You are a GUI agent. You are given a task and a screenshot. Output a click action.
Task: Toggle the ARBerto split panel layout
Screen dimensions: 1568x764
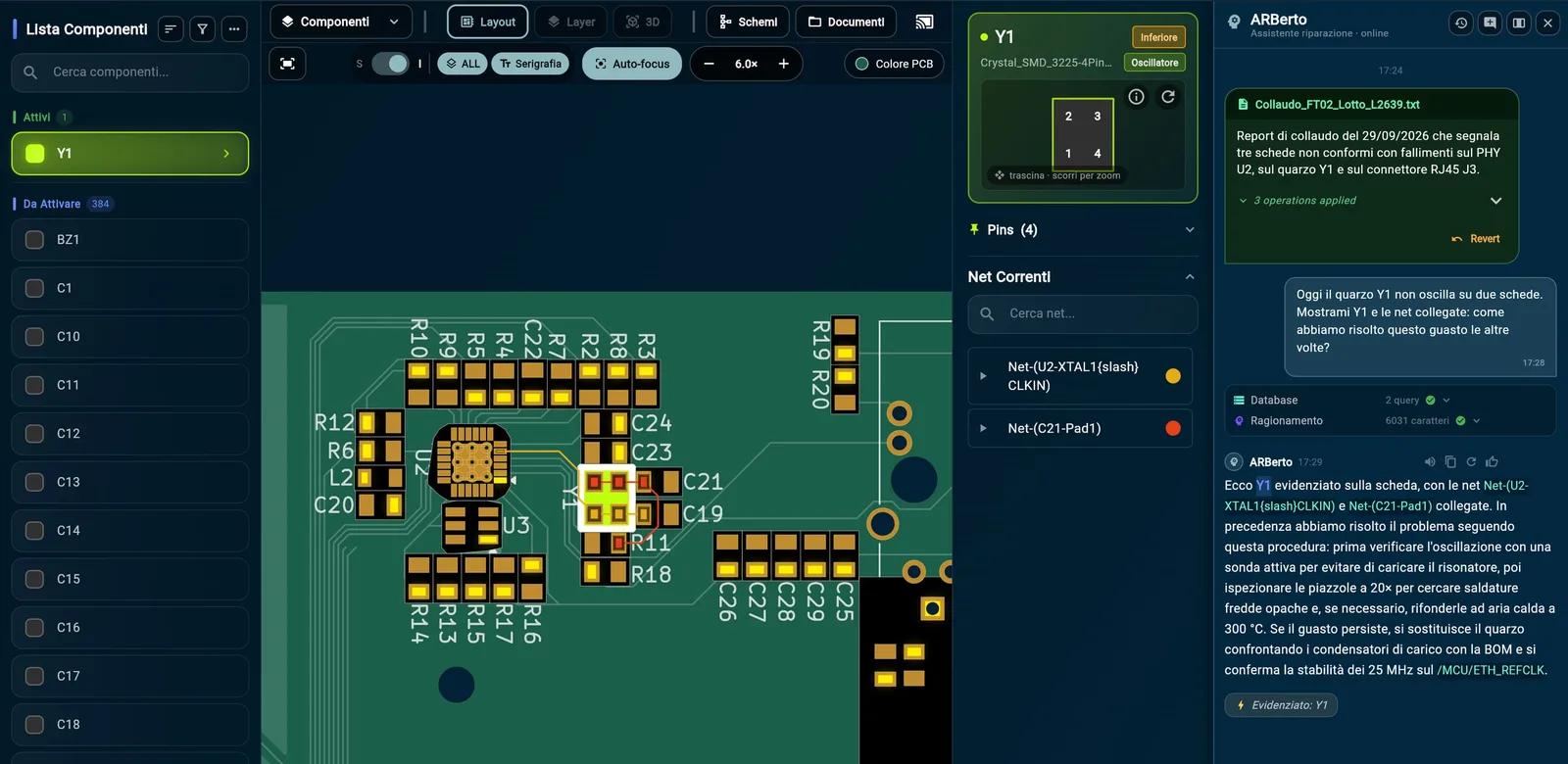[x=1518, y=23]
